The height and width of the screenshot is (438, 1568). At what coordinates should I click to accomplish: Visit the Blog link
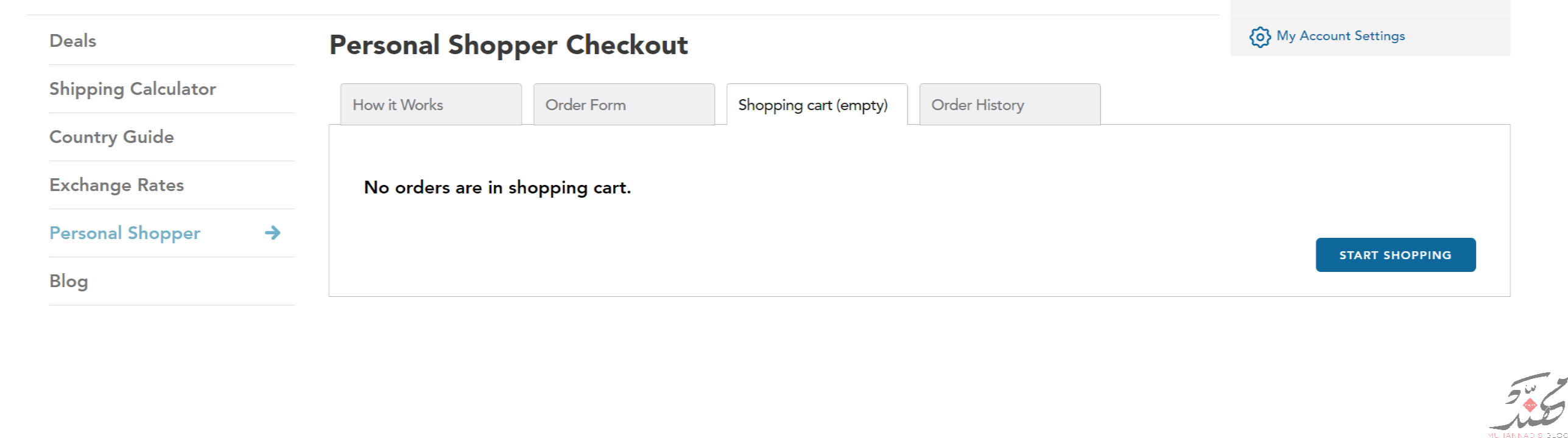[69, 281]
